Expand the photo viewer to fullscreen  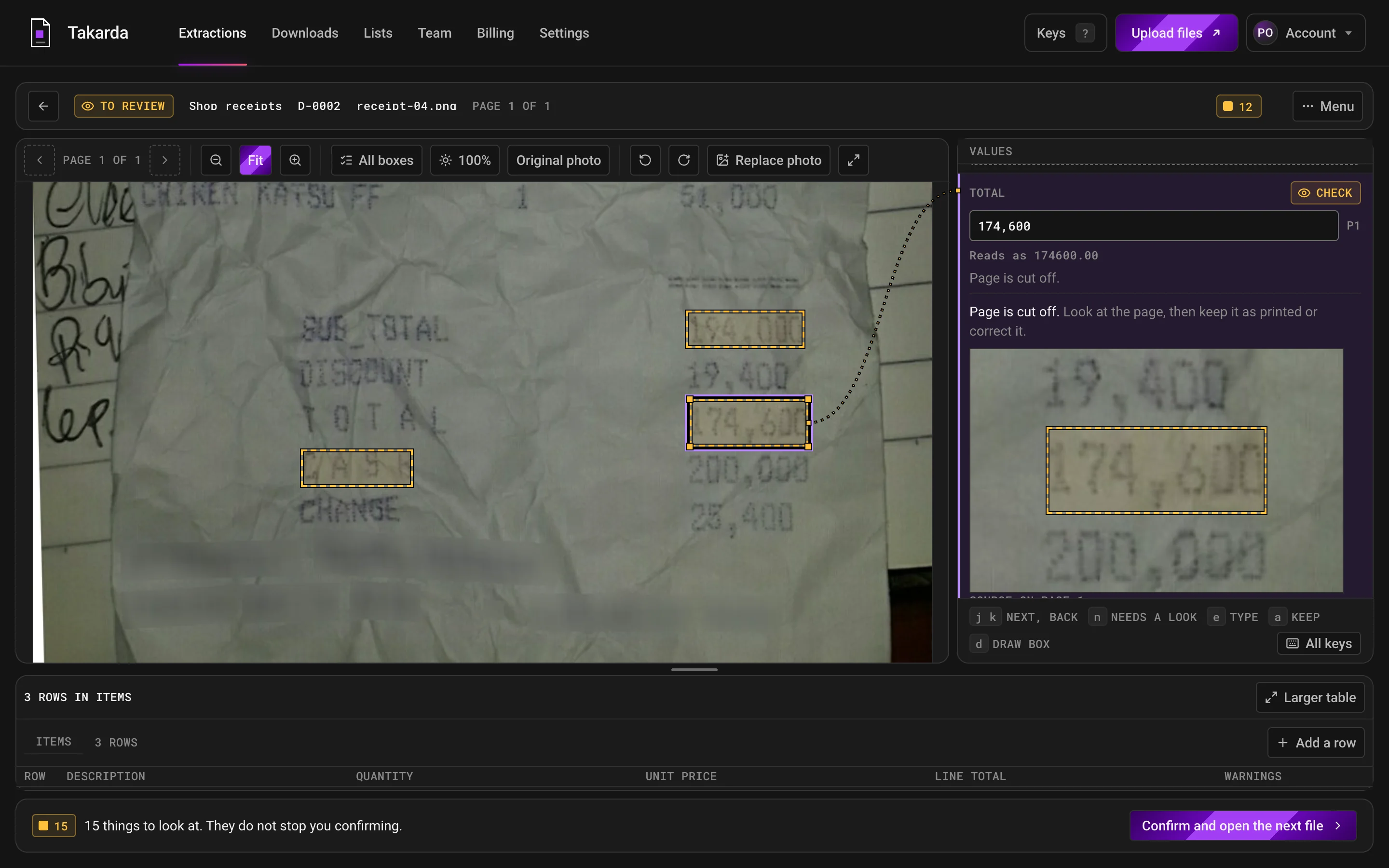(854, 160)
